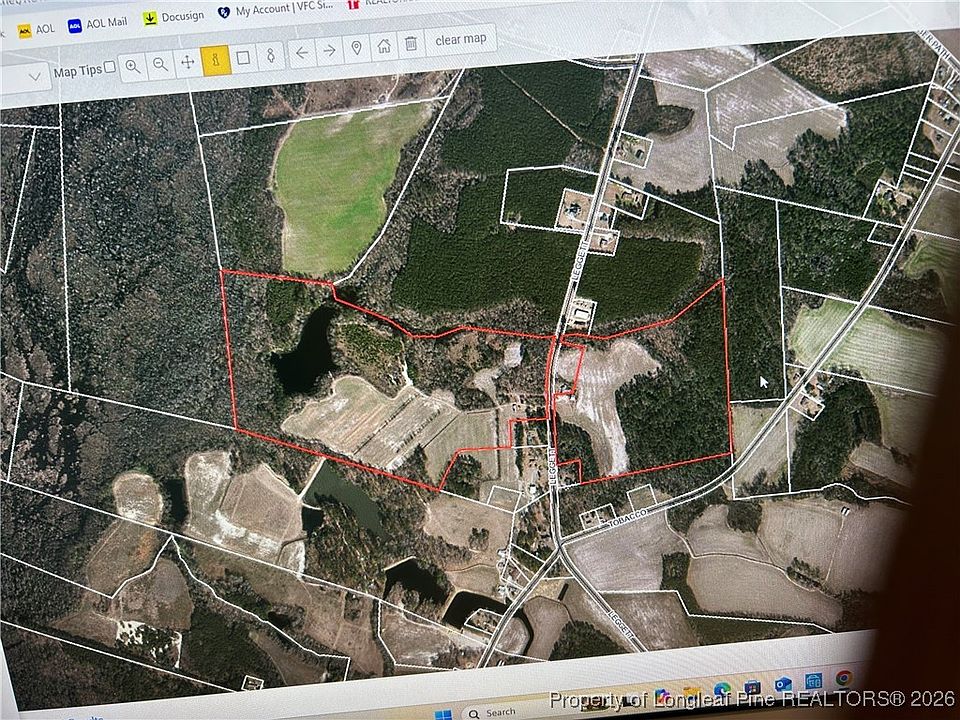Select the zoom in magnifier tool
Viewport: 960px width, 720px height.
133,66
